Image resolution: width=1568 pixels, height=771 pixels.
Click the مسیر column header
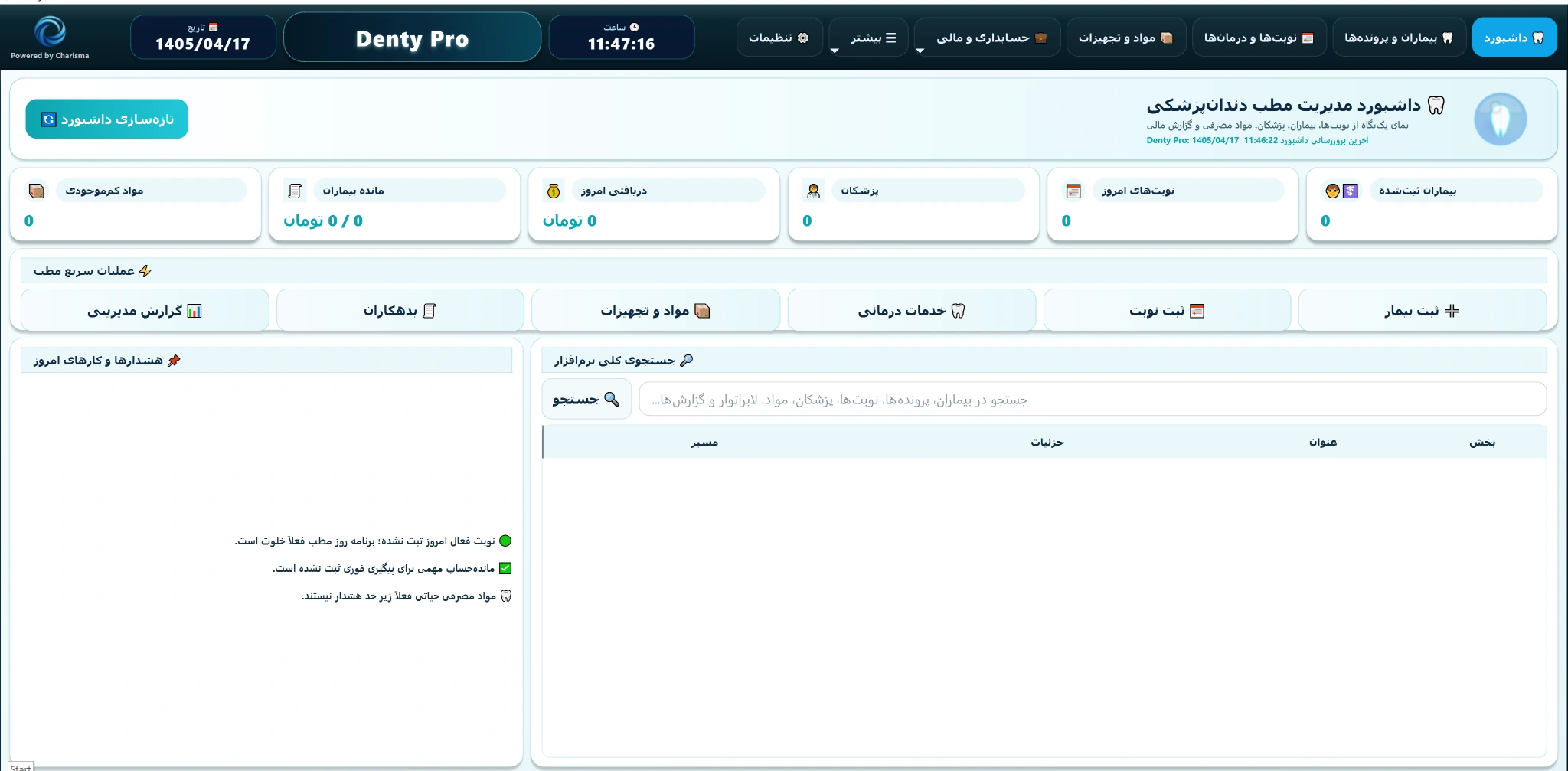pos(704,443)
